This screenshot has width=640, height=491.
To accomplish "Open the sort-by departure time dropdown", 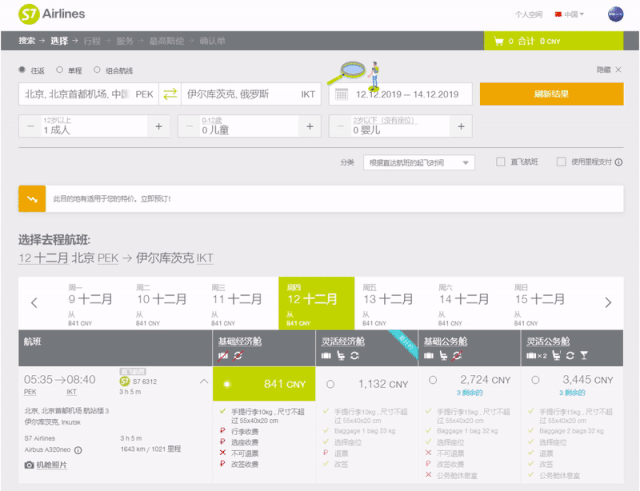I will tap(419, 162).
